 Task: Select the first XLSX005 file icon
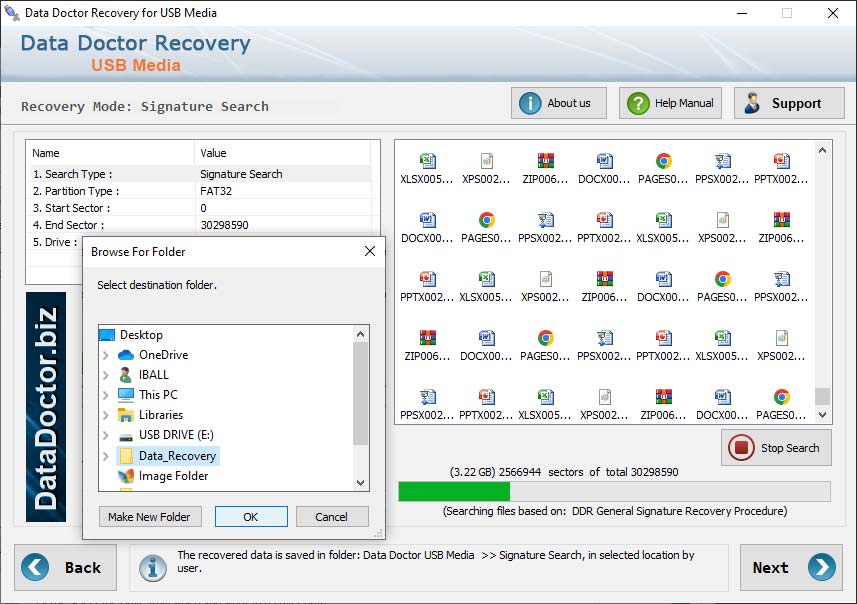(427, 161)
